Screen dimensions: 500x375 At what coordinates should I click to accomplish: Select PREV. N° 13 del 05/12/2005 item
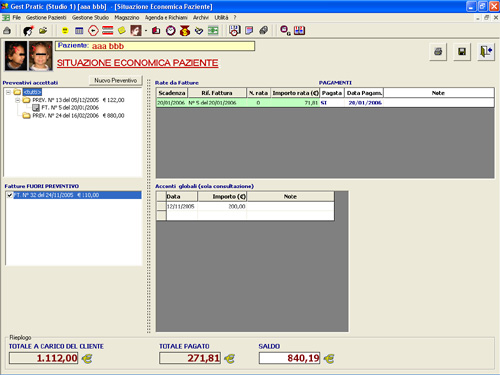[x=78, y=100]
